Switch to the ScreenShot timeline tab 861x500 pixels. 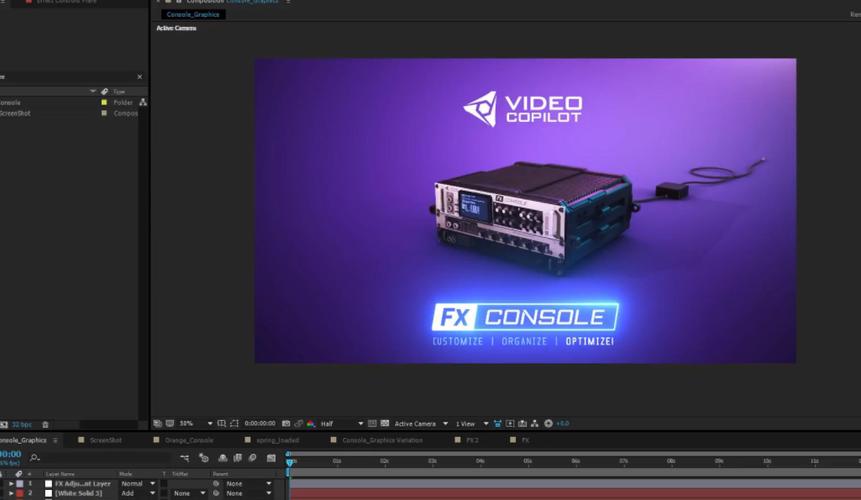point(105,440)
